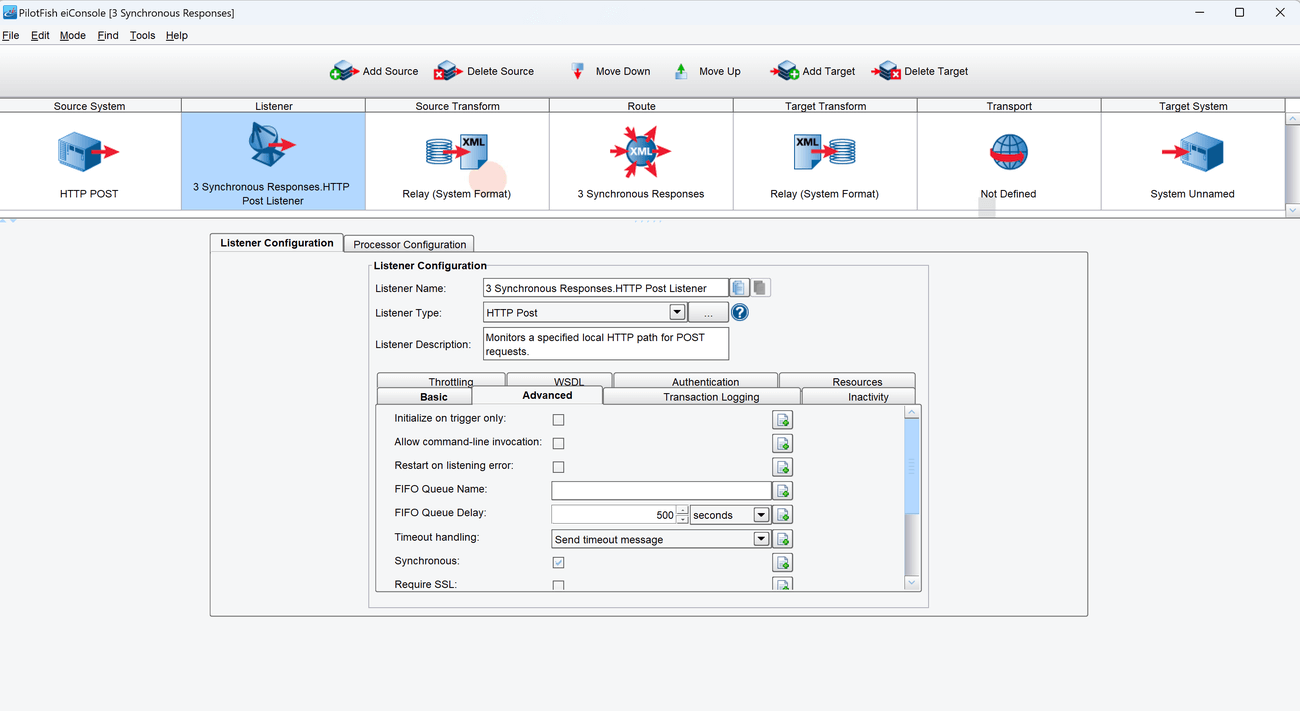The image size is (1300, 711).
Task: Open the 3 Synchronous Responses route icon
Action: (640, 152)
